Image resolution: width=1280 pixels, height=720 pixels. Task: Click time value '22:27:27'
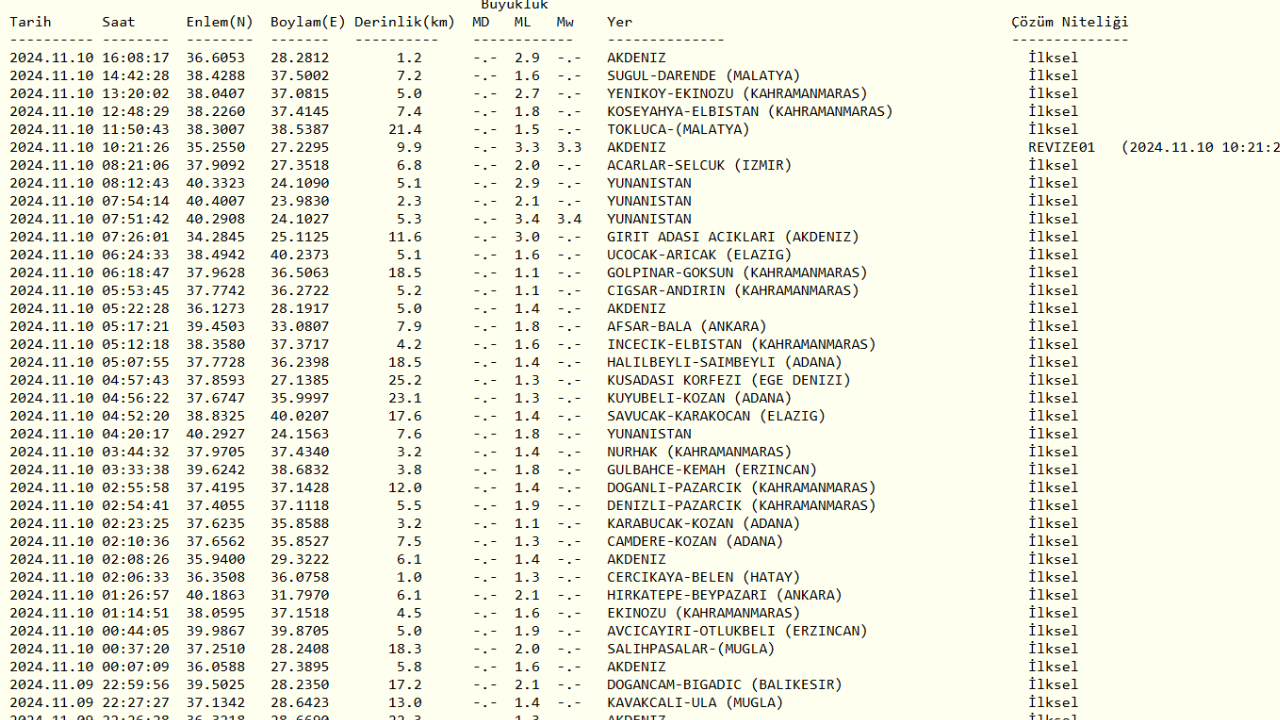click(x=136, y=704)
